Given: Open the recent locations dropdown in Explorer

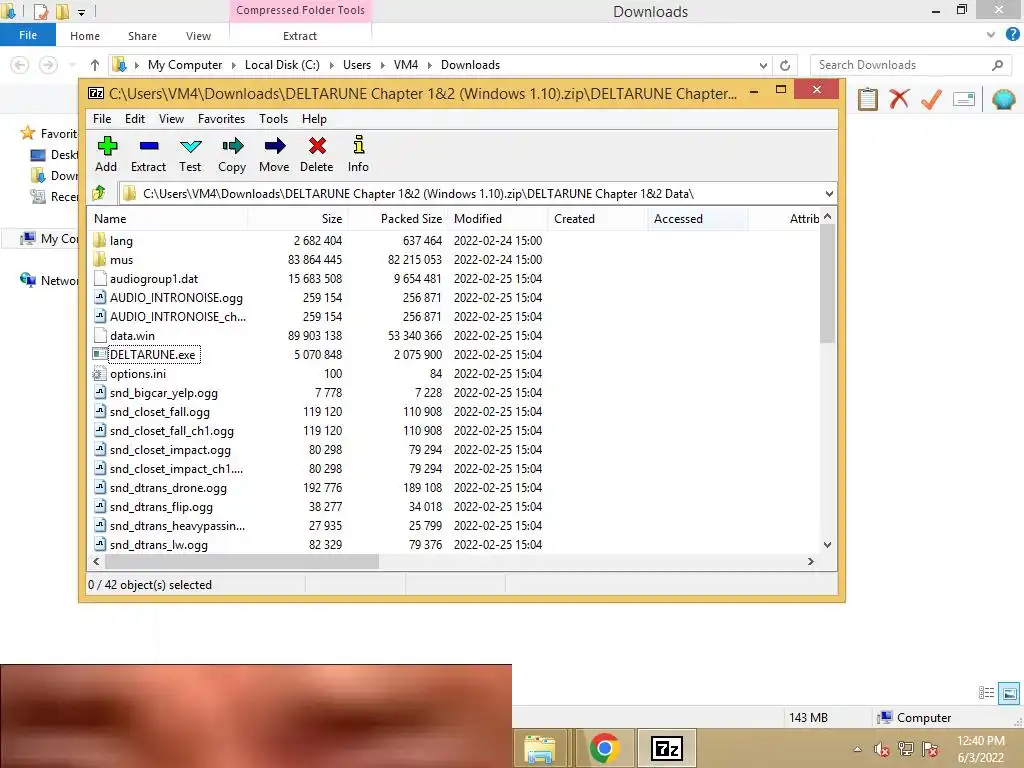Looking at the screenshot, I should click(72, 65).
